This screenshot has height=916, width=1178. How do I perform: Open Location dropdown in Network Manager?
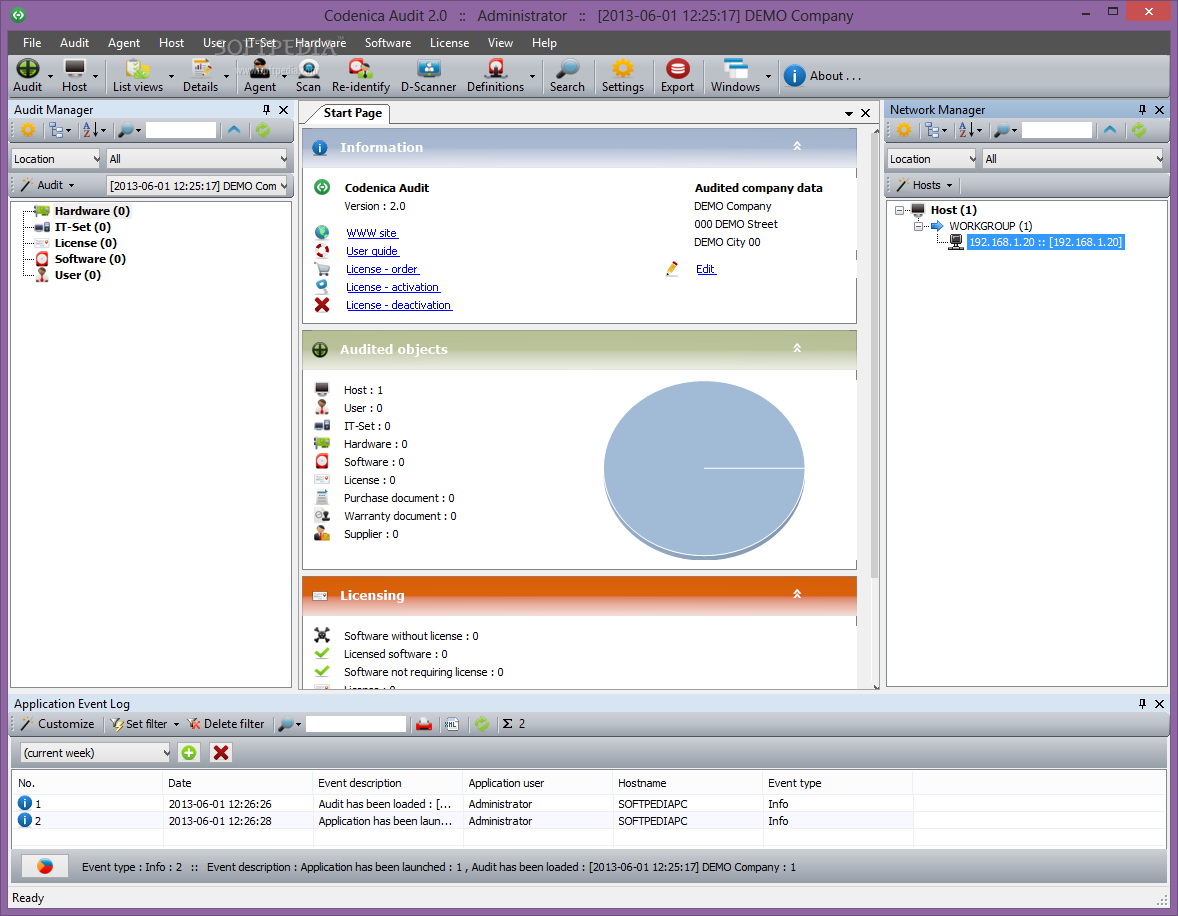(x=932, y=159)
